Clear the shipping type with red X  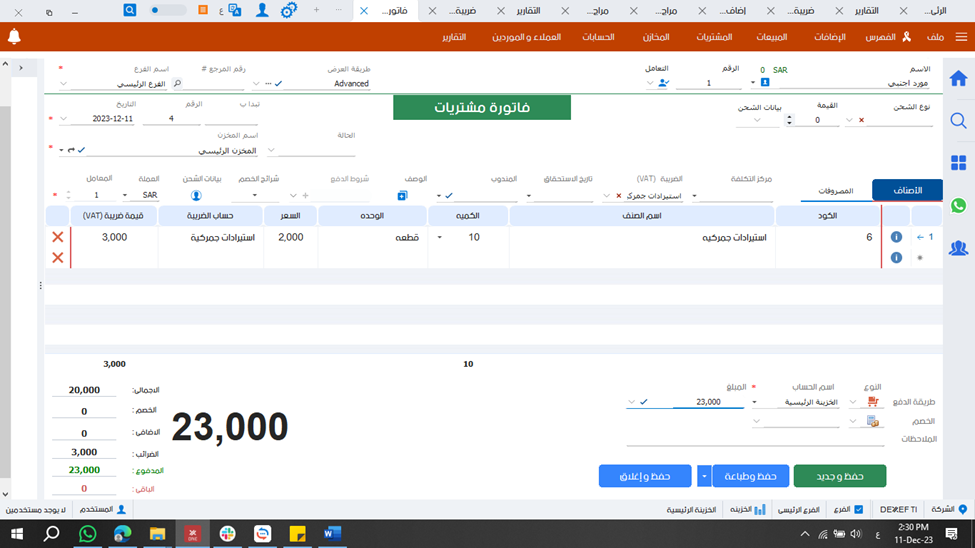[x=861, y=120]
